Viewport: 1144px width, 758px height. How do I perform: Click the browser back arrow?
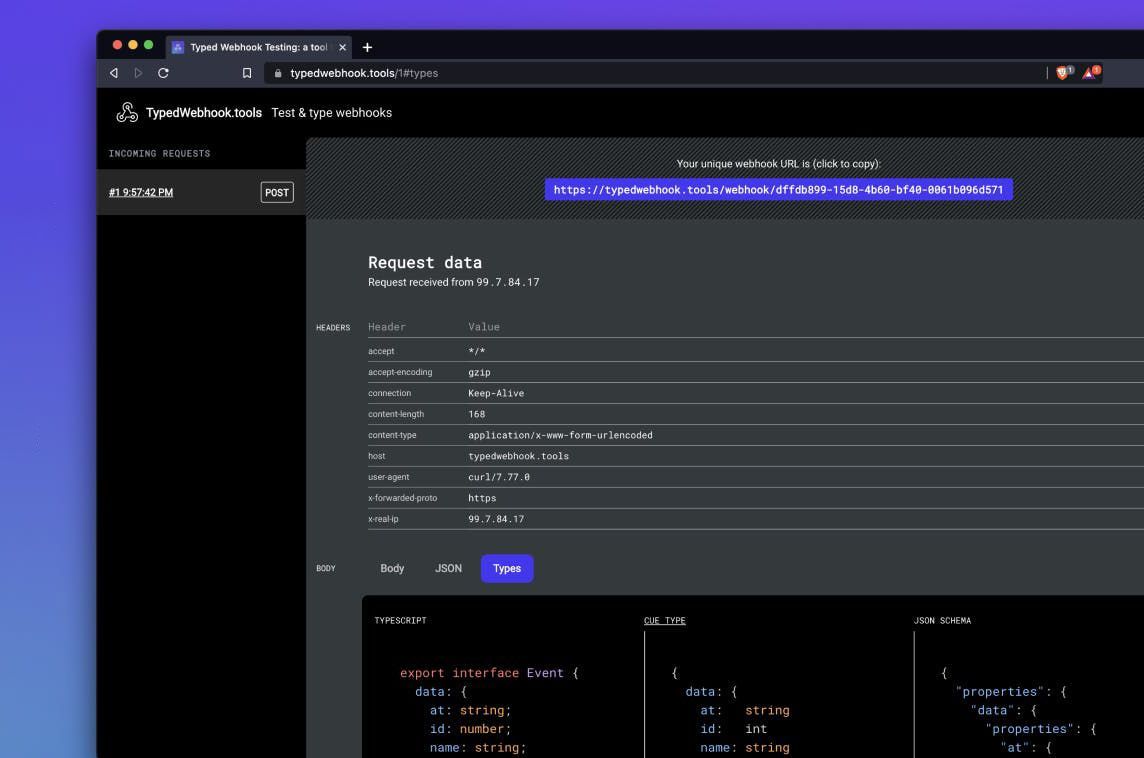click(114, 73)
